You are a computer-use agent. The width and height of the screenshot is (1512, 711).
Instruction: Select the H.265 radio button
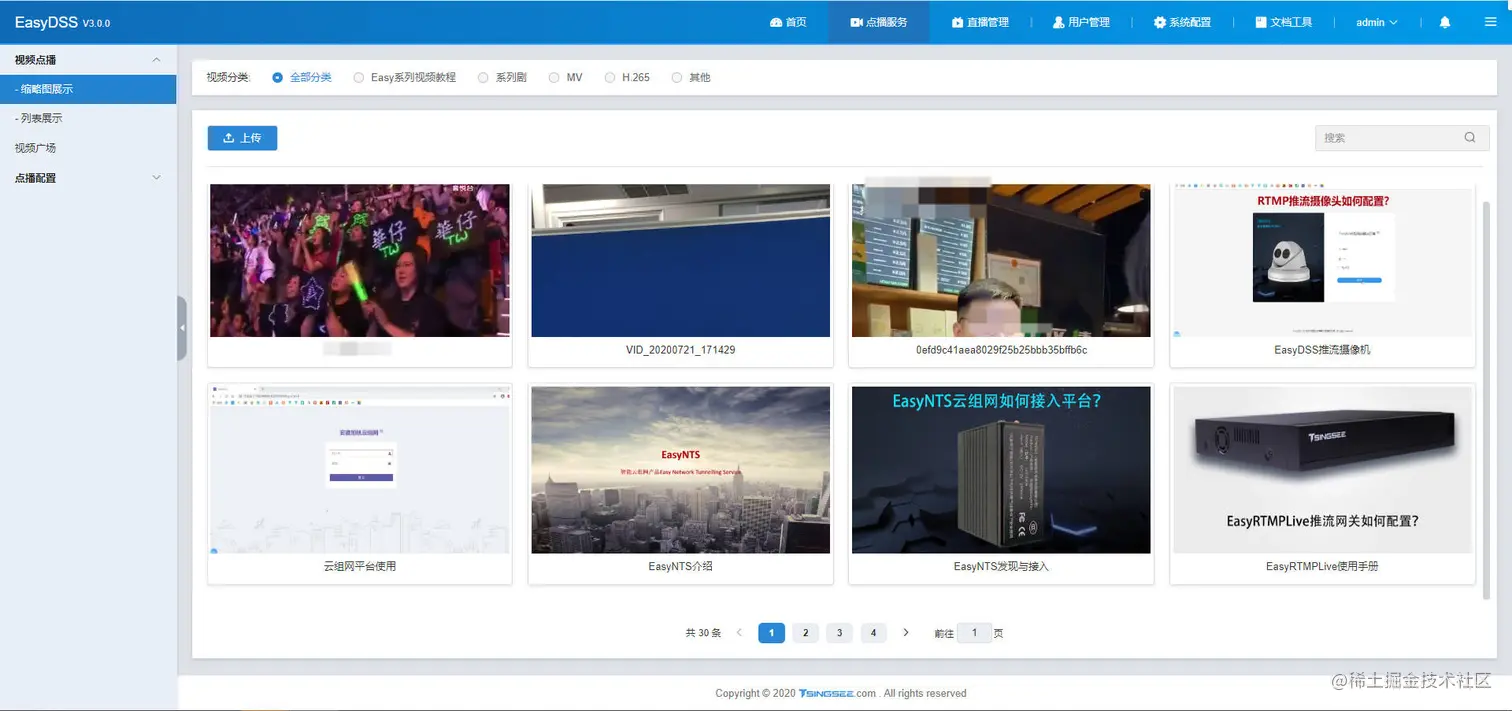610,77
